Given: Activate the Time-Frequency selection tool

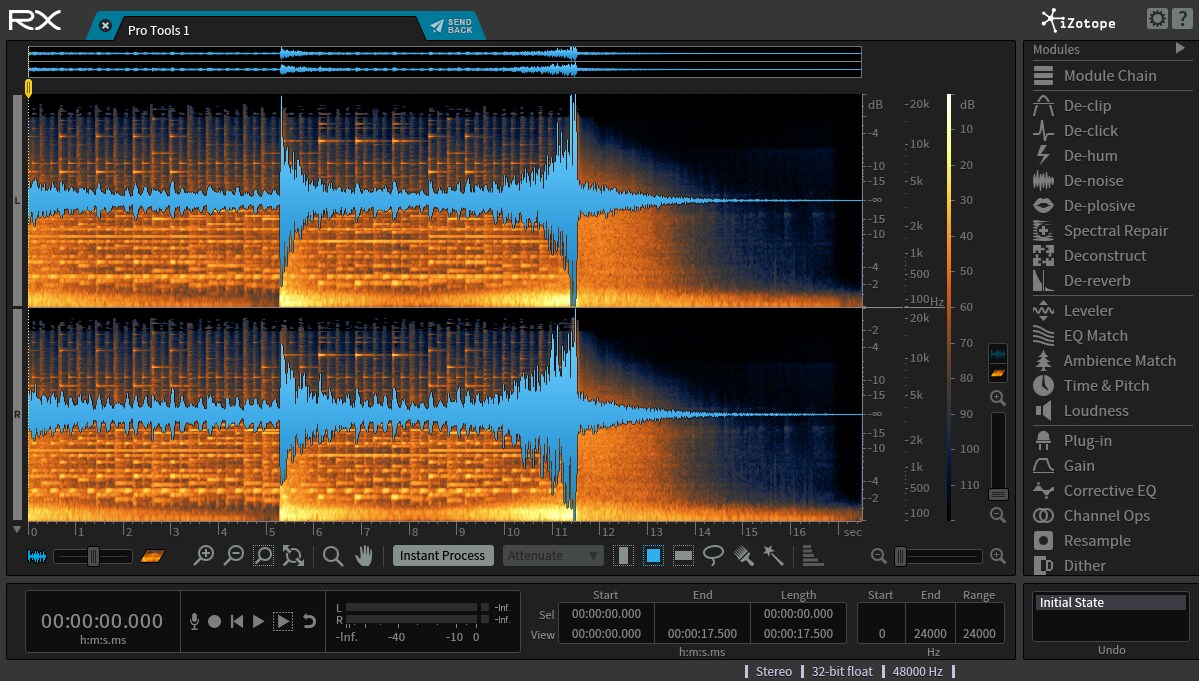Looking at the screenshot, I should pos(653,556).
